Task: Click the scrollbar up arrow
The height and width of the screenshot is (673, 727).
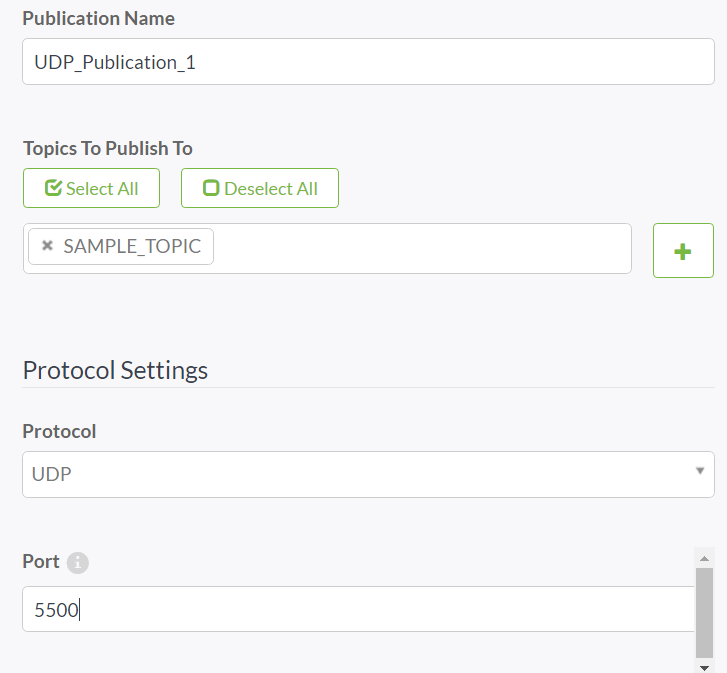Action: [705, 558]
